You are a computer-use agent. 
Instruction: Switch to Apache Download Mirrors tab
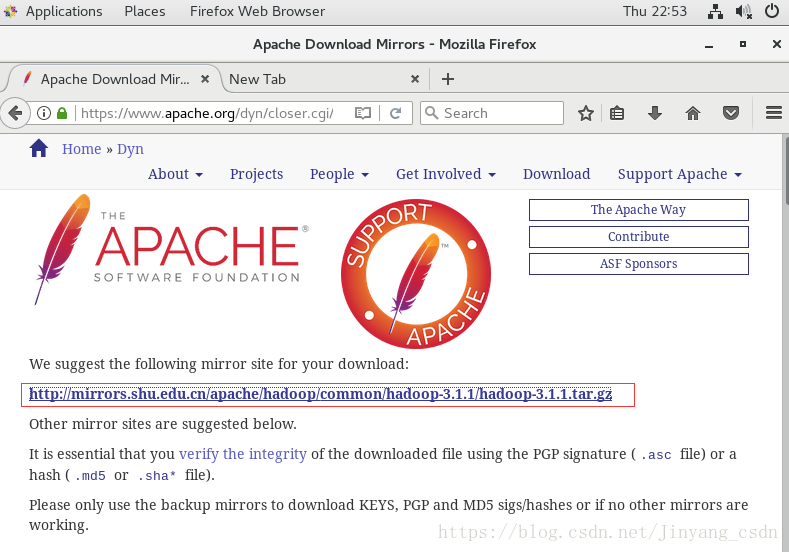pos(115,79)
